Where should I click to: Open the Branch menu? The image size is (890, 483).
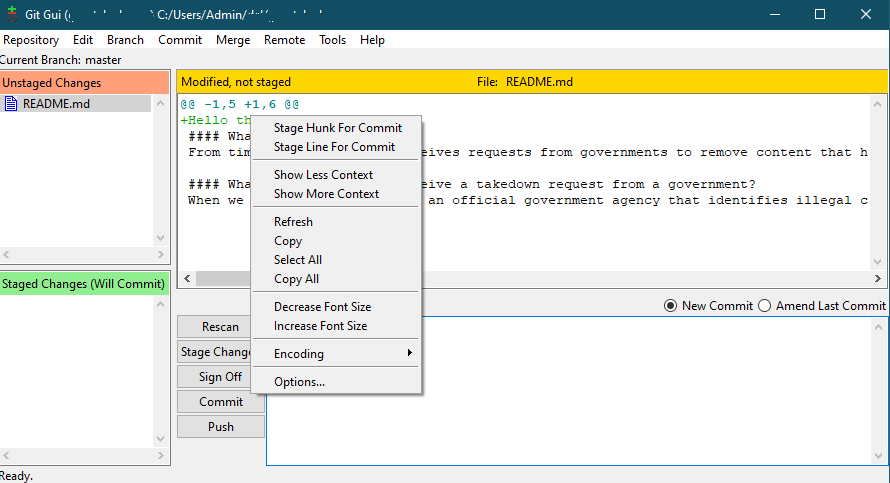point(125,40)
